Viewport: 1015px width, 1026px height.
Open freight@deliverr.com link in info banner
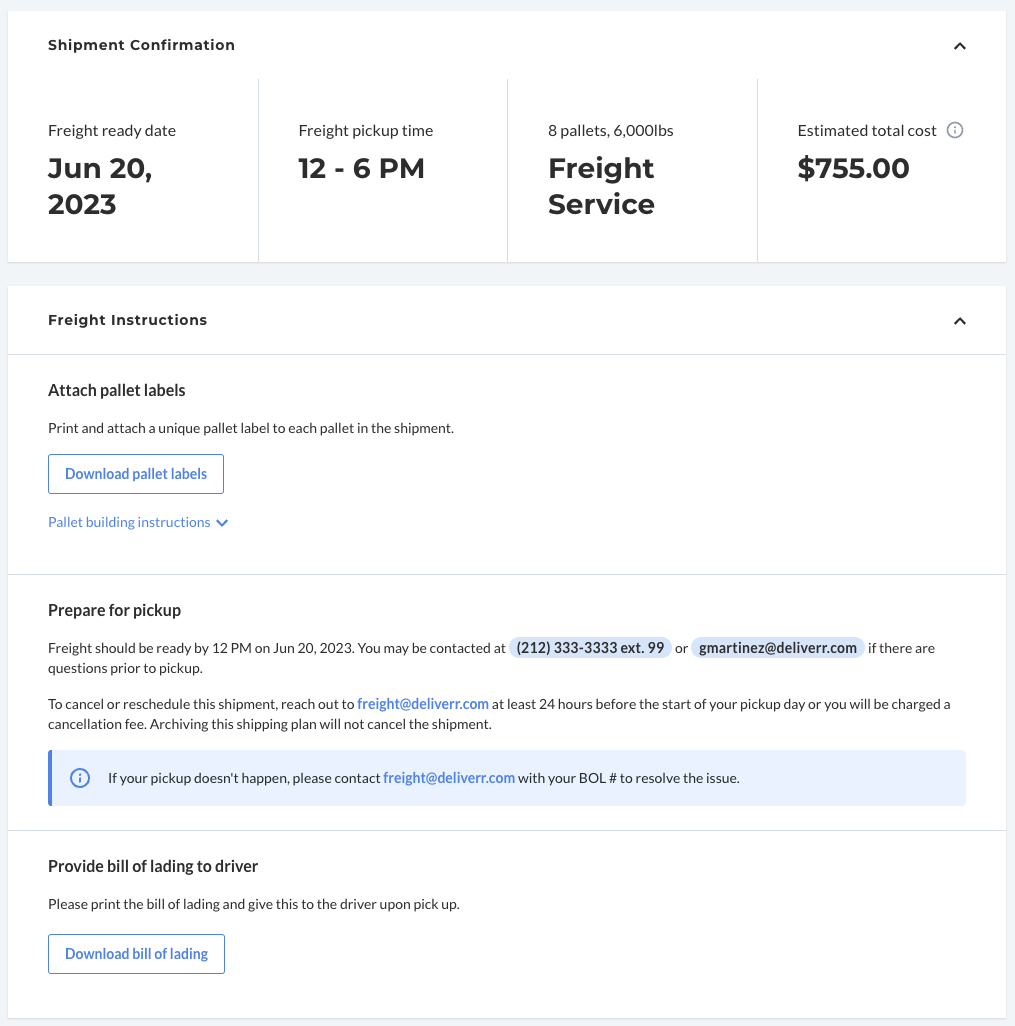tap(449, 778)
